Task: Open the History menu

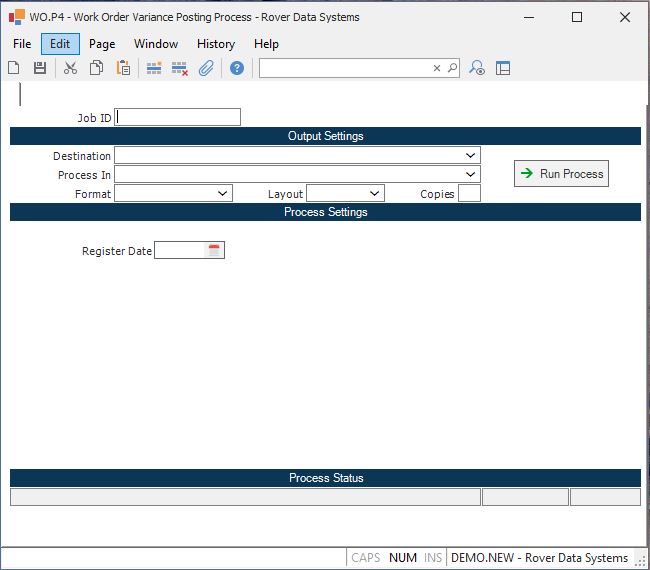Action: coord(215,44)
